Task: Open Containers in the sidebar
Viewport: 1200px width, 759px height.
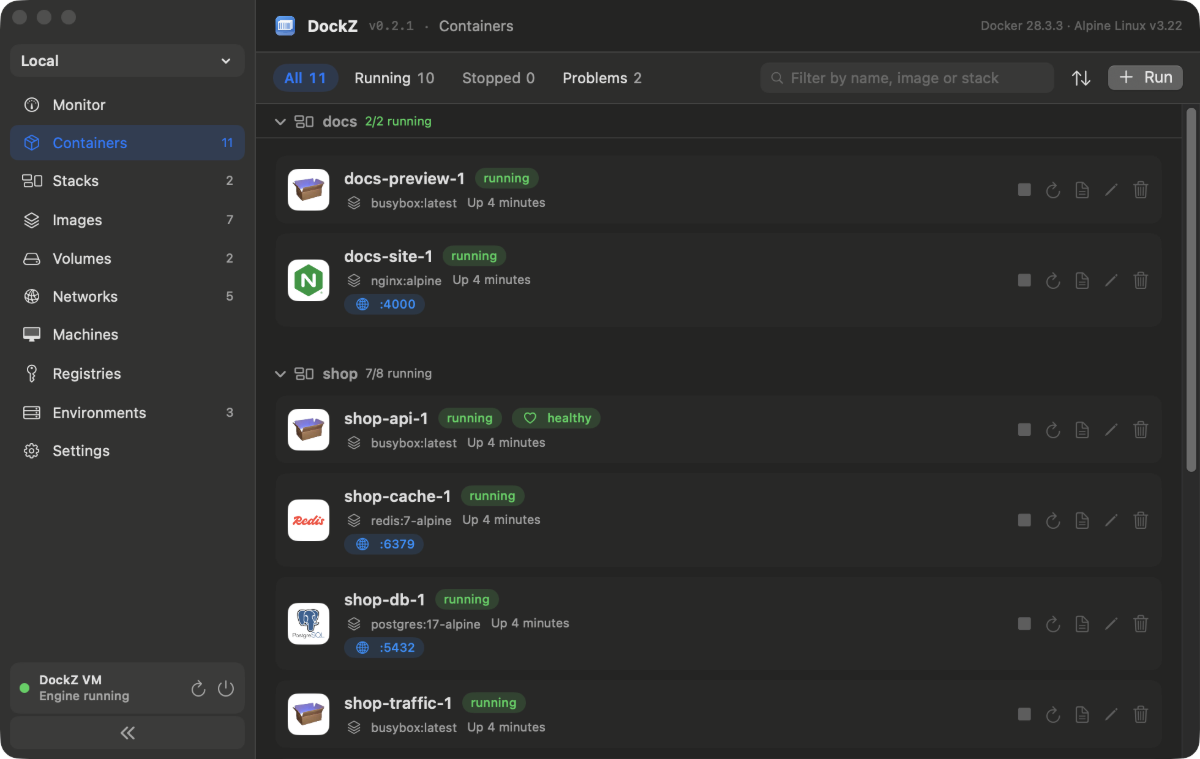Action: (x=127, y=143)
